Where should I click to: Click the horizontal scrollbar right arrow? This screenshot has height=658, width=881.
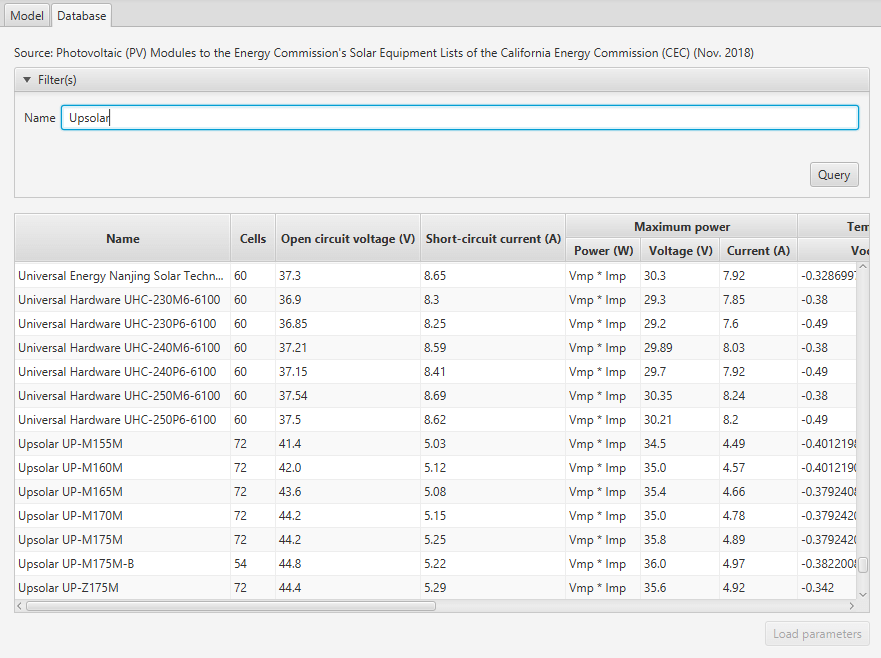(852, 606)
